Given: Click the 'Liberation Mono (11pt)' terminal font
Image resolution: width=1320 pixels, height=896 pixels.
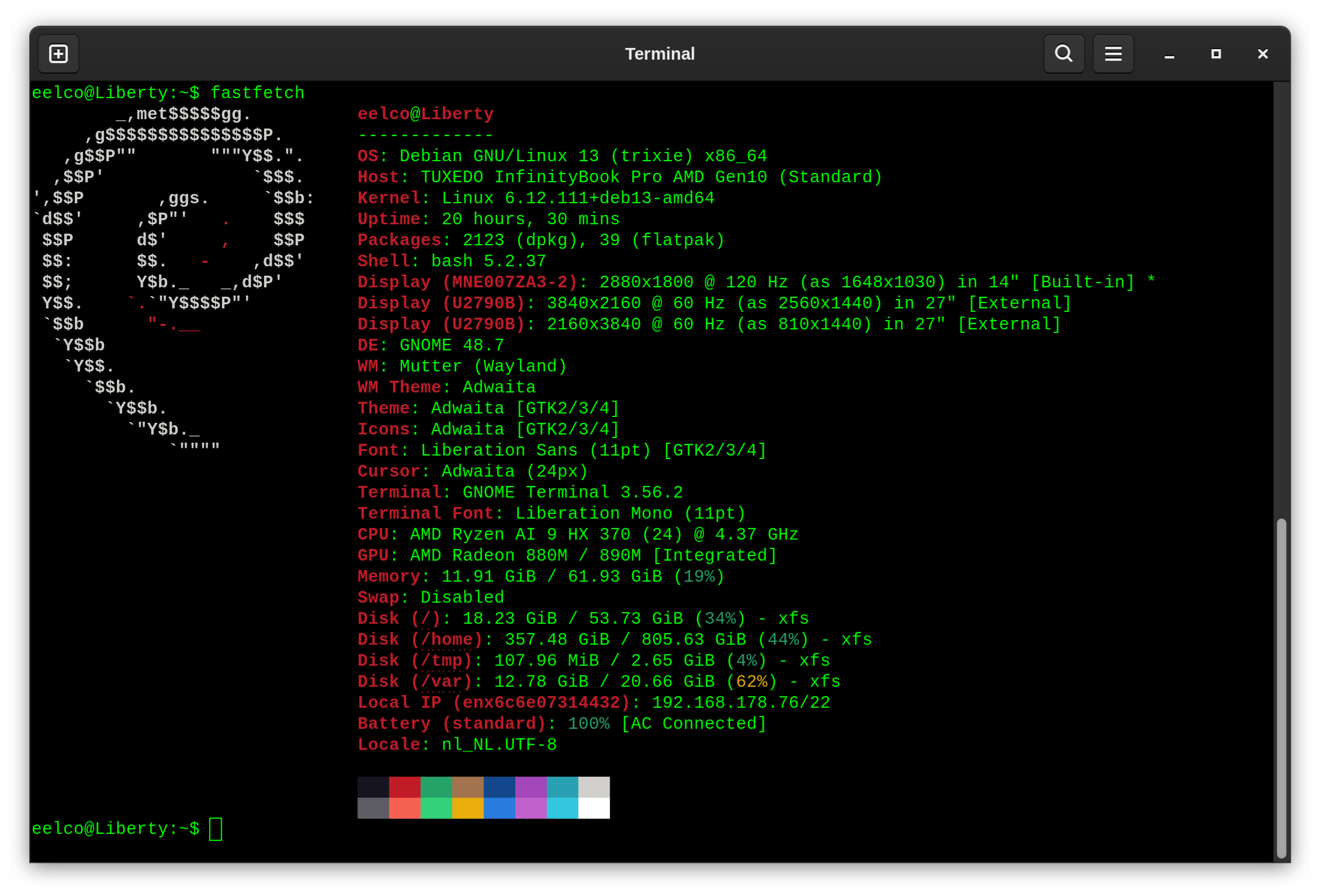Looking at the screenshot, I should [630, 513].
